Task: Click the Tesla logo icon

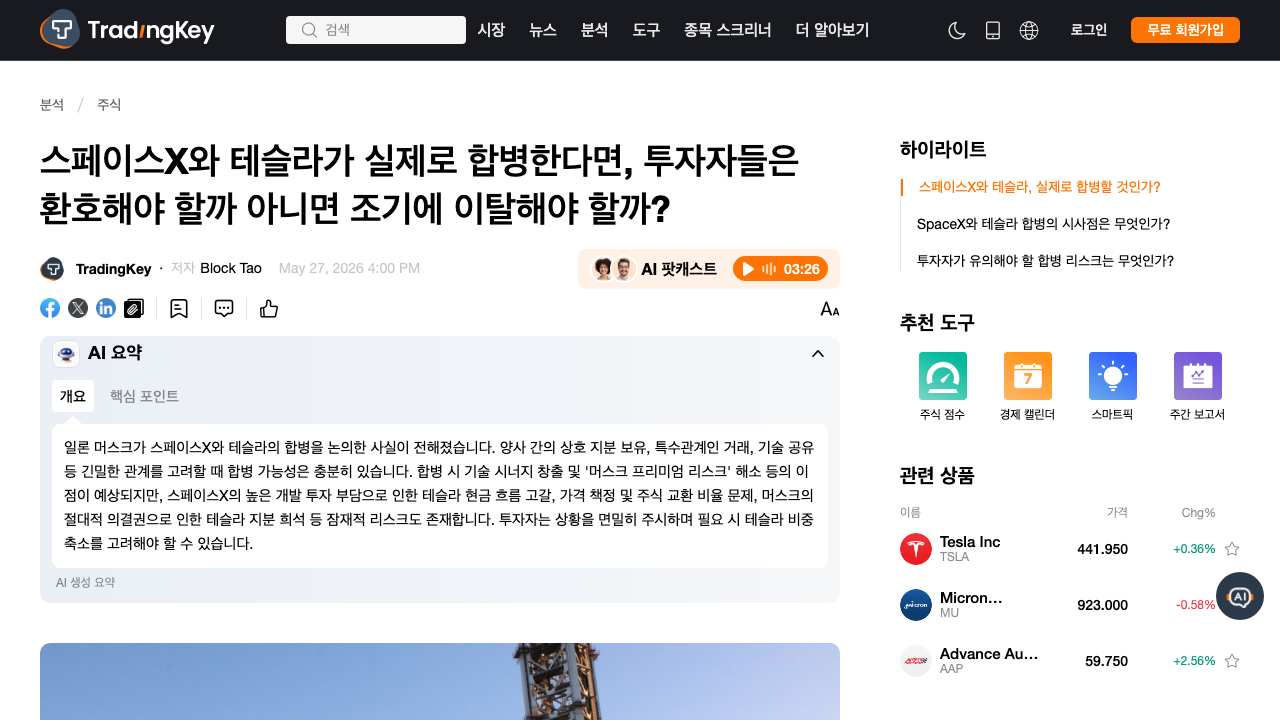Action: click(x=916, y=549)
